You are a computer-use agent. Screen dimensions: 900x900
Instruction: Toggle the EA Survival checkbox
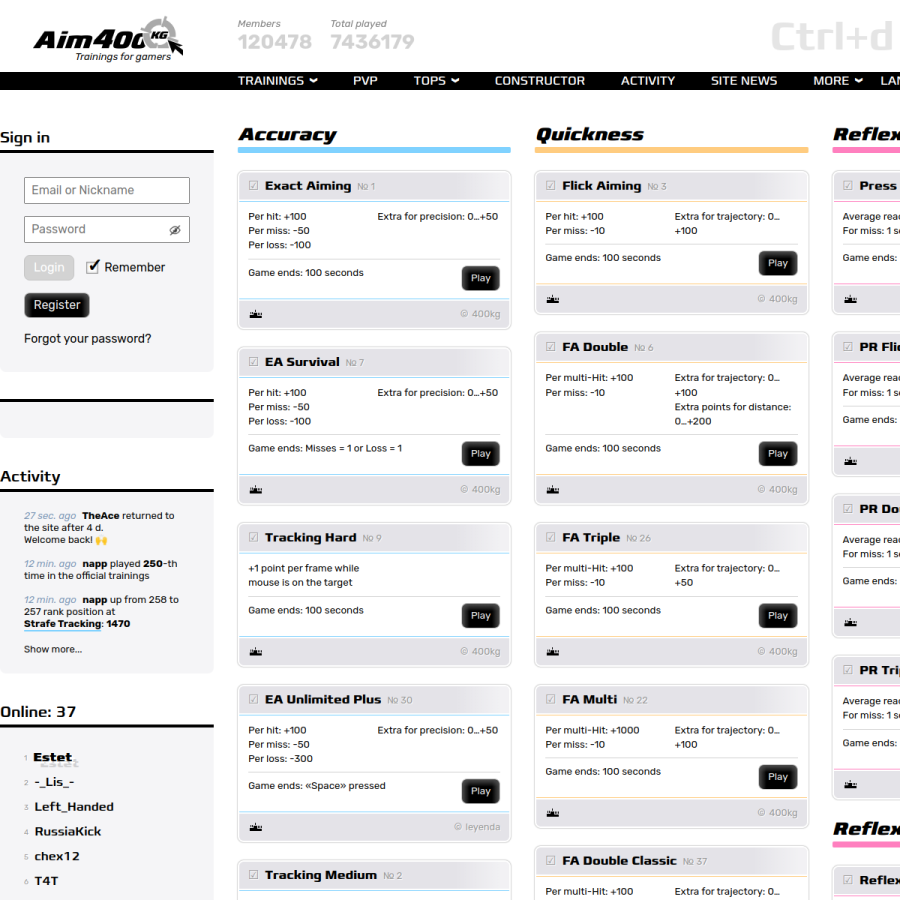tap(253, 362)
